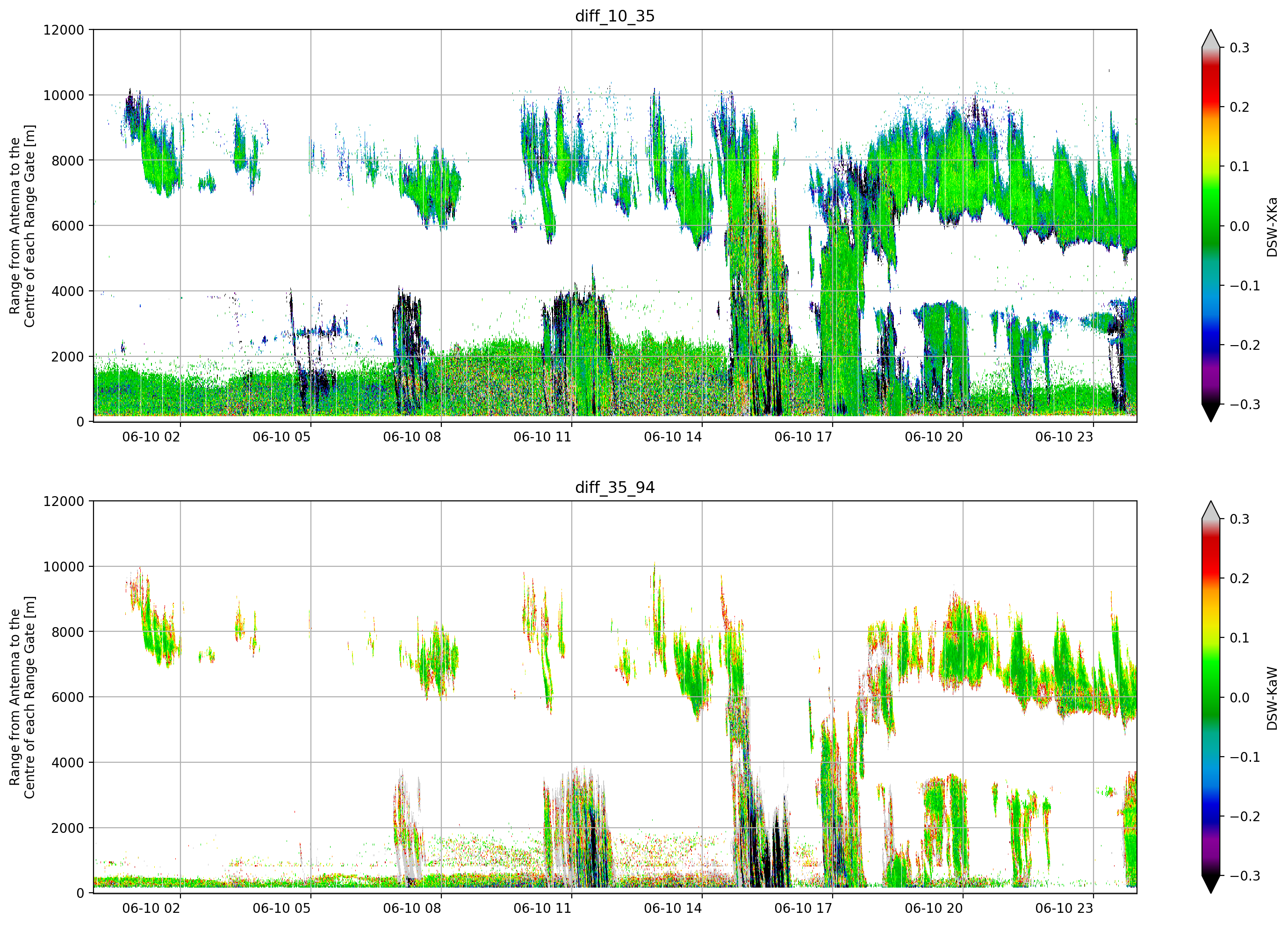Click "06-10 23" under the diff_35_94 plot
Viewport: 1288px width, 925px height.
pyautogui.click(x=1064, y=909)
